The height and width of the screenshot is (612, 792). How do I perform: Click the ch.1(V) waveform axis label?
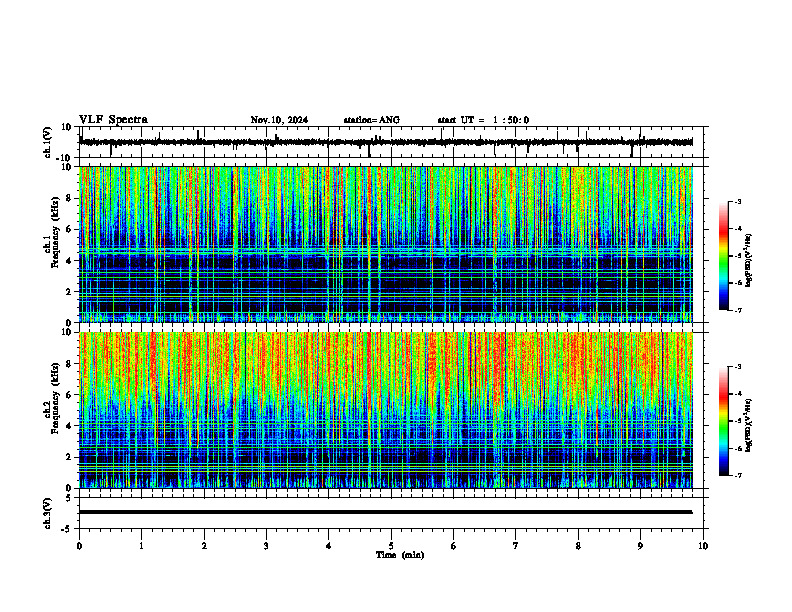coord(48,142)
